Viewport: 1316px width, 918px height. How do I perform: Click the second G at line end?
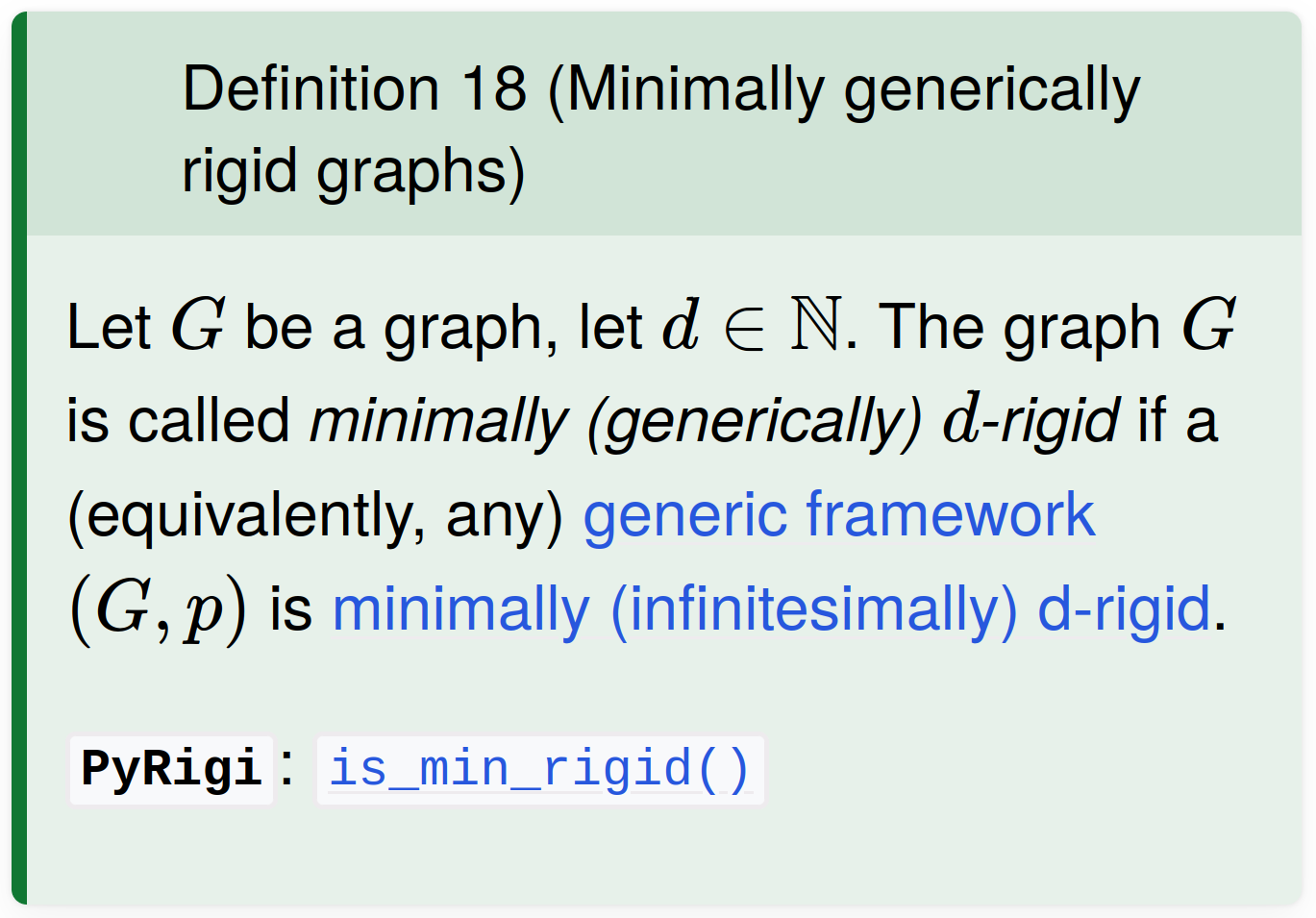point(1208,325)
